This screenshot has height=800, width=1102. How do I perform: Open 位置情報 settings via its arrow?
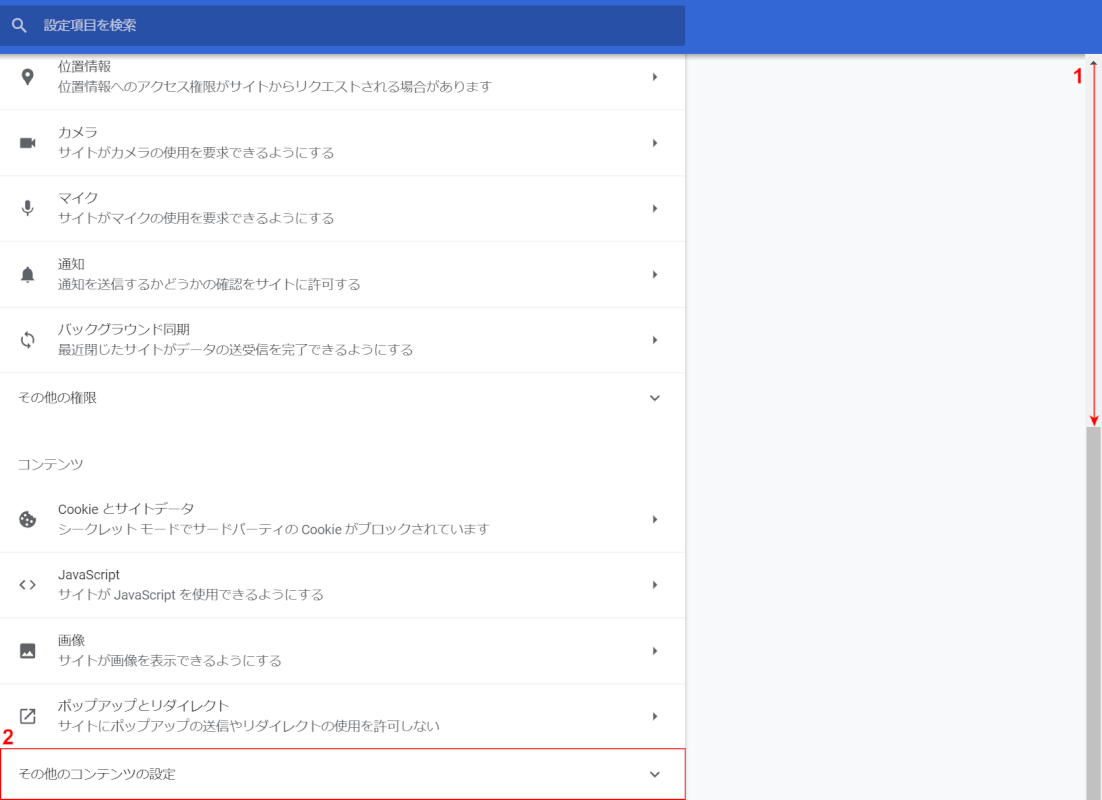tap(654, 77)
